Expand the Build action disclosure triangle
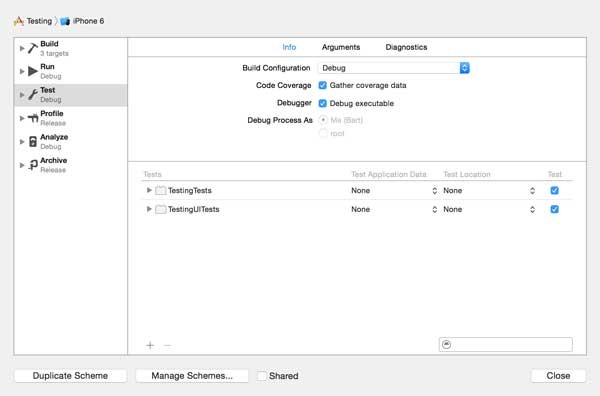 (22, 48)
